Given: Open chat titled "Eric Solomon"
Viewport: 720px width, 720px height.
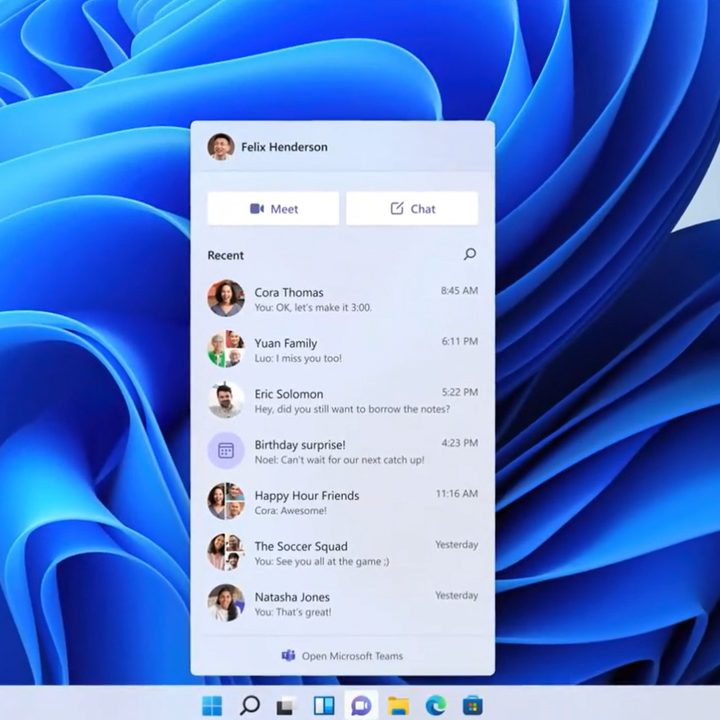Looking at the screenshot, I should [289, 394].
